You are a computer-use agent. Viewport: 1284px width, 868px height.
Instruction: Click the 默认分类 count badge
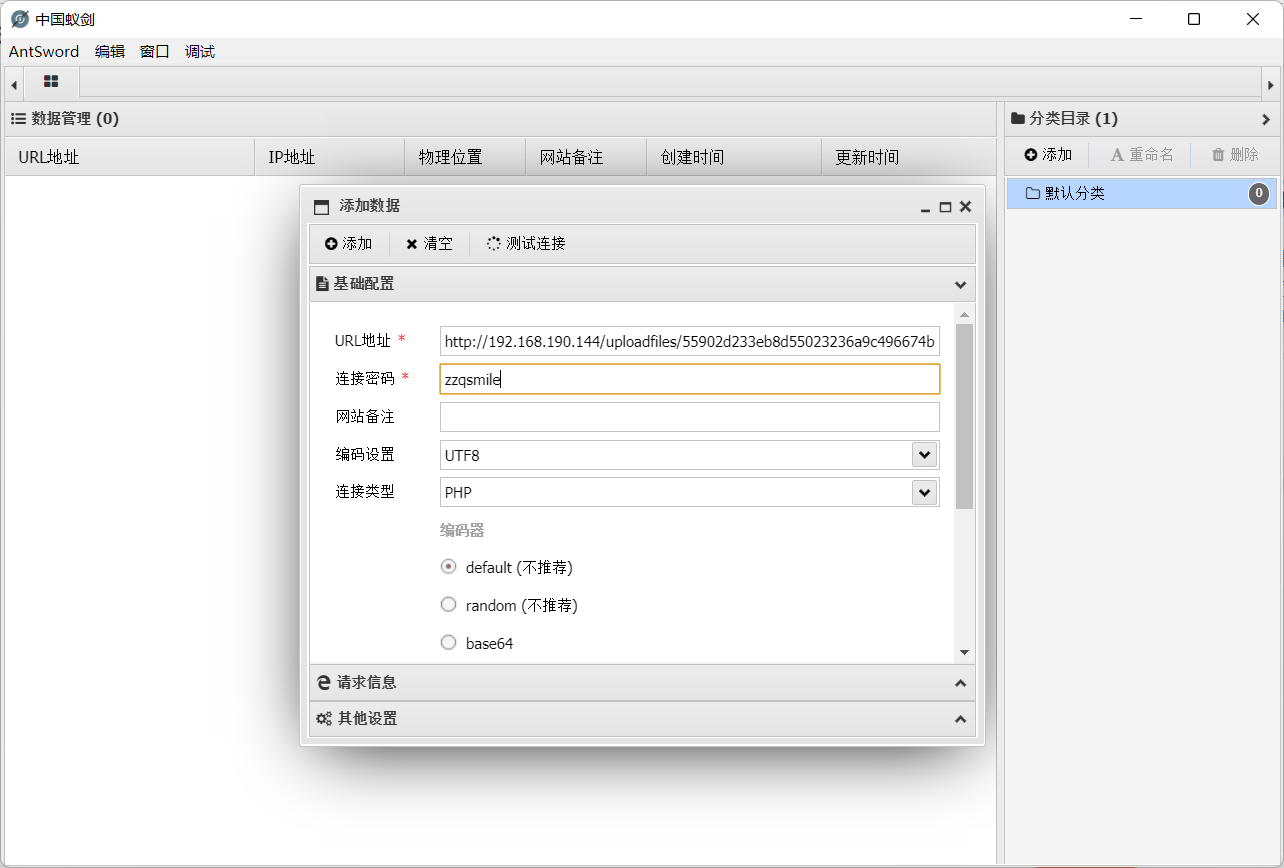click(1260, 194)
